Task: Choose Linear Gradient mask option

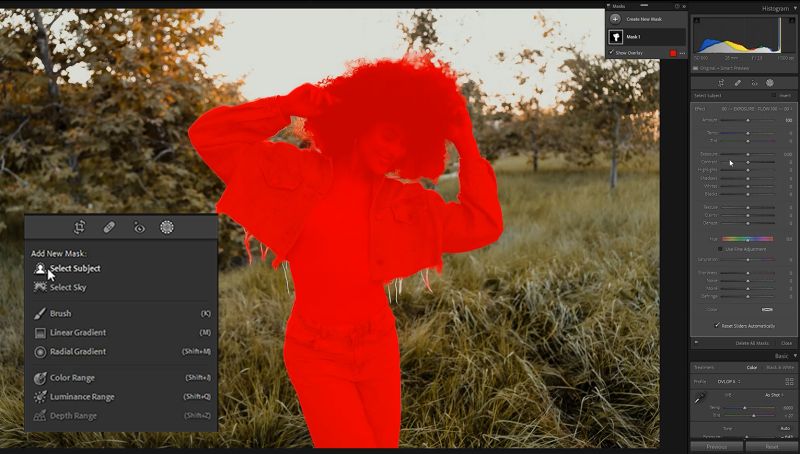Action: point(78,333)
